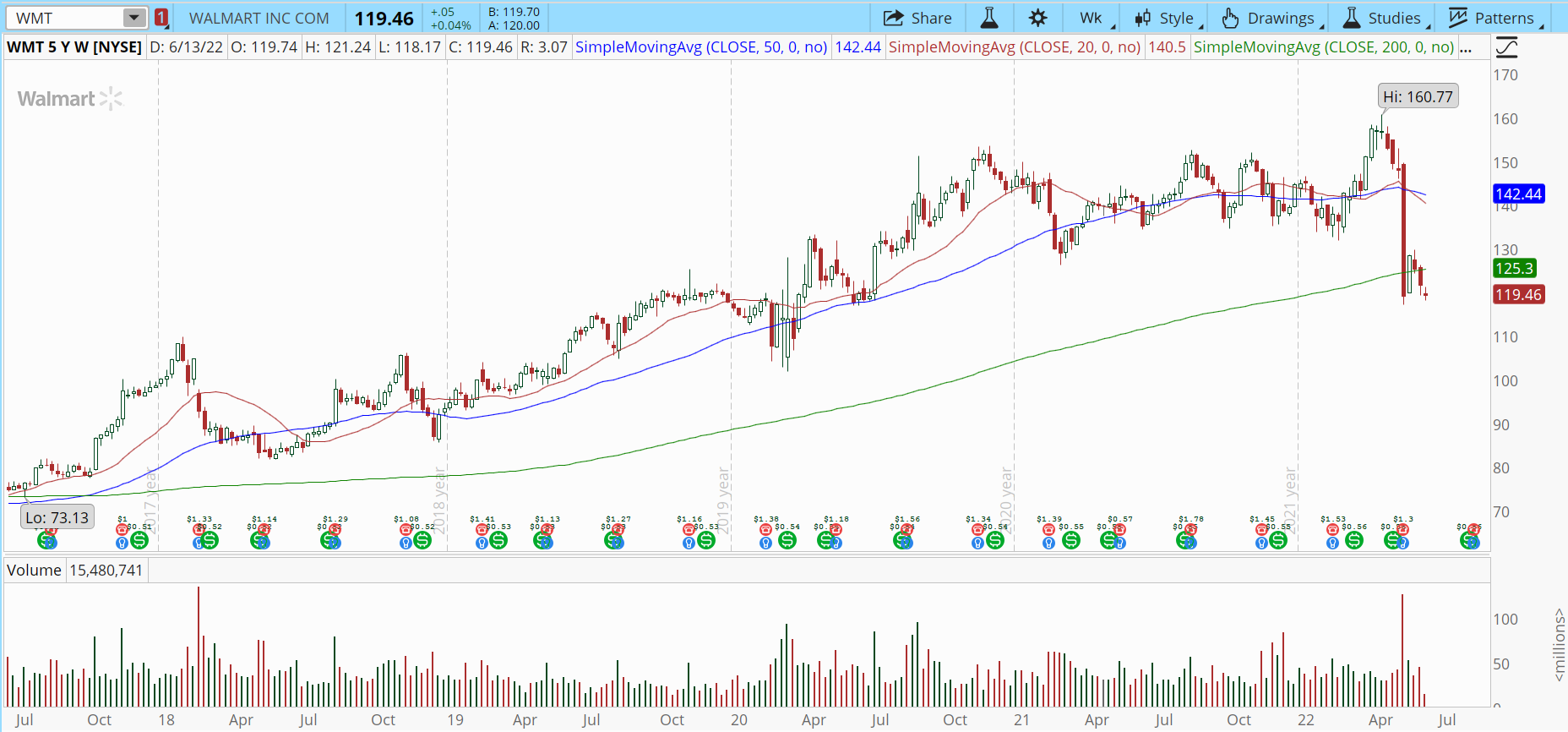Image resolution: width=1568 pixels, height=732 pixels.
Task: Click the 19 year label on time axis
Action: 455,719
